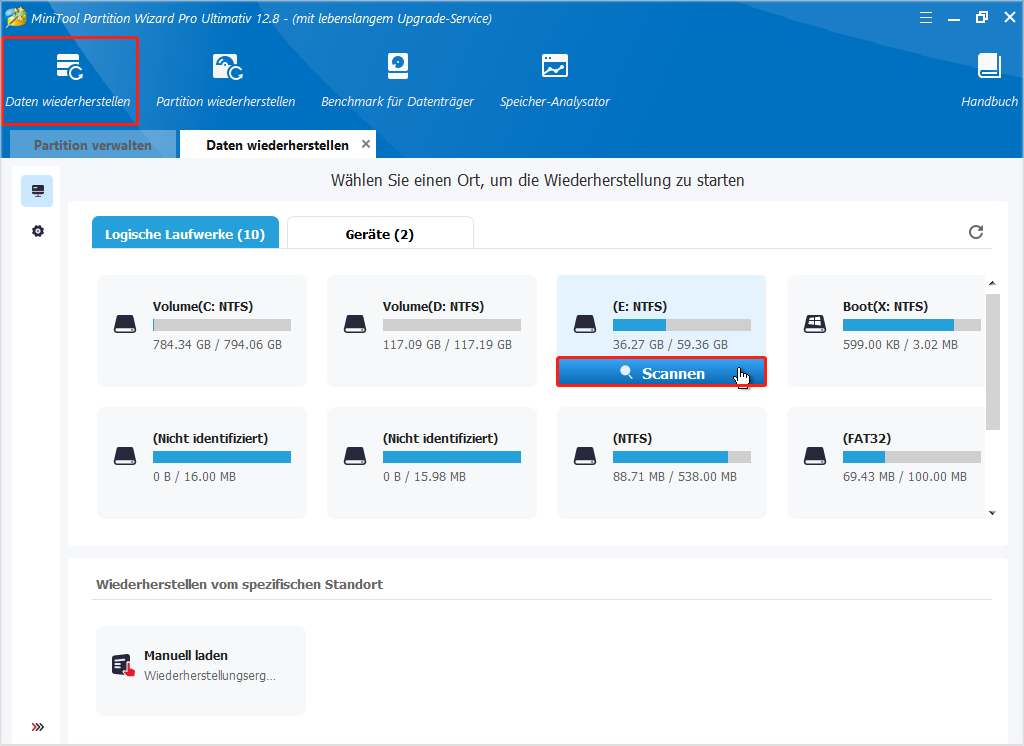The image size is (1024, 746).
Task: Click MiniTool app logo in title bar
Action: pyautogui.click(x=16, y=18)
